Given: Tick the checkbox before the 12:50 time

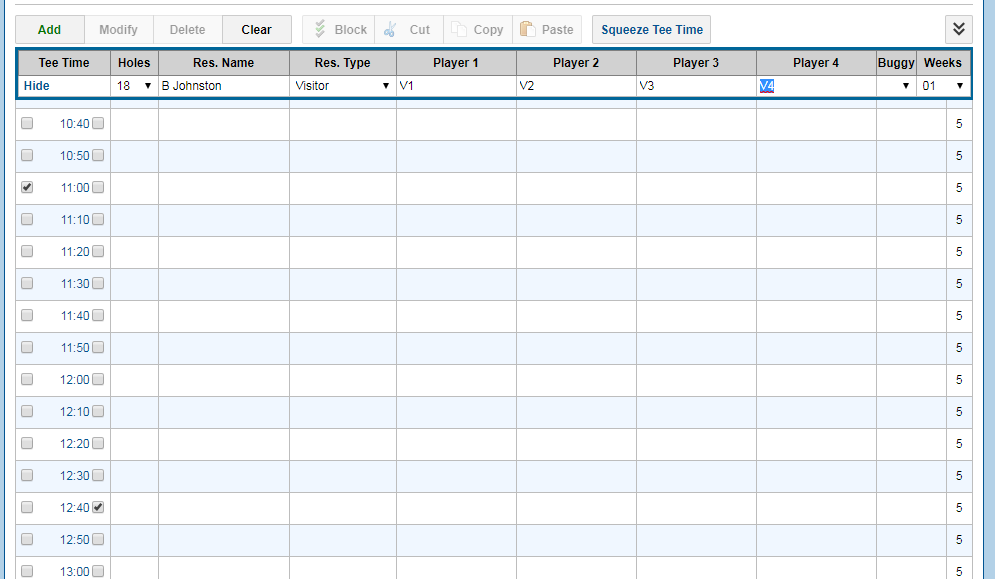Looking at the screenshot, I should coord(27,539).
